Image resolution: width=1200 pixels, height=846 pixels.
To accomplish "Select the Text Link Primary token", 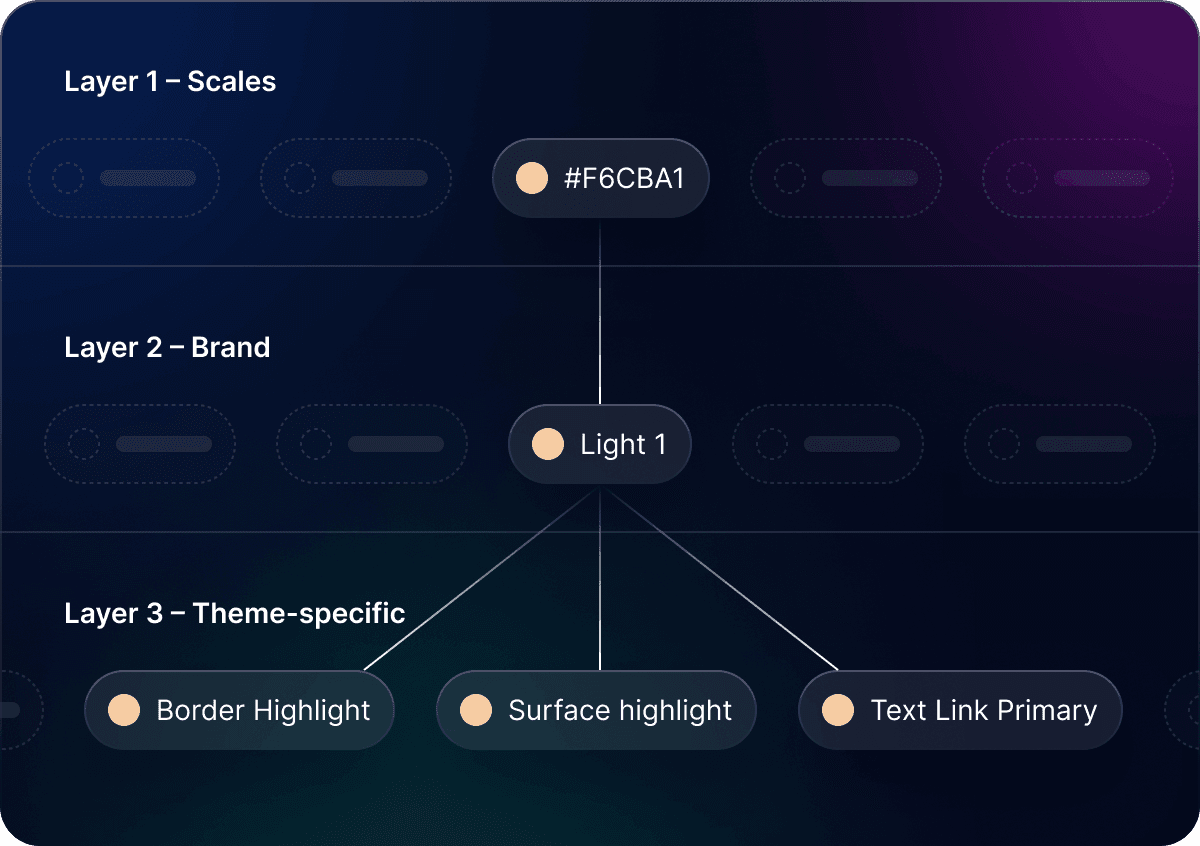I will [960, 711].
